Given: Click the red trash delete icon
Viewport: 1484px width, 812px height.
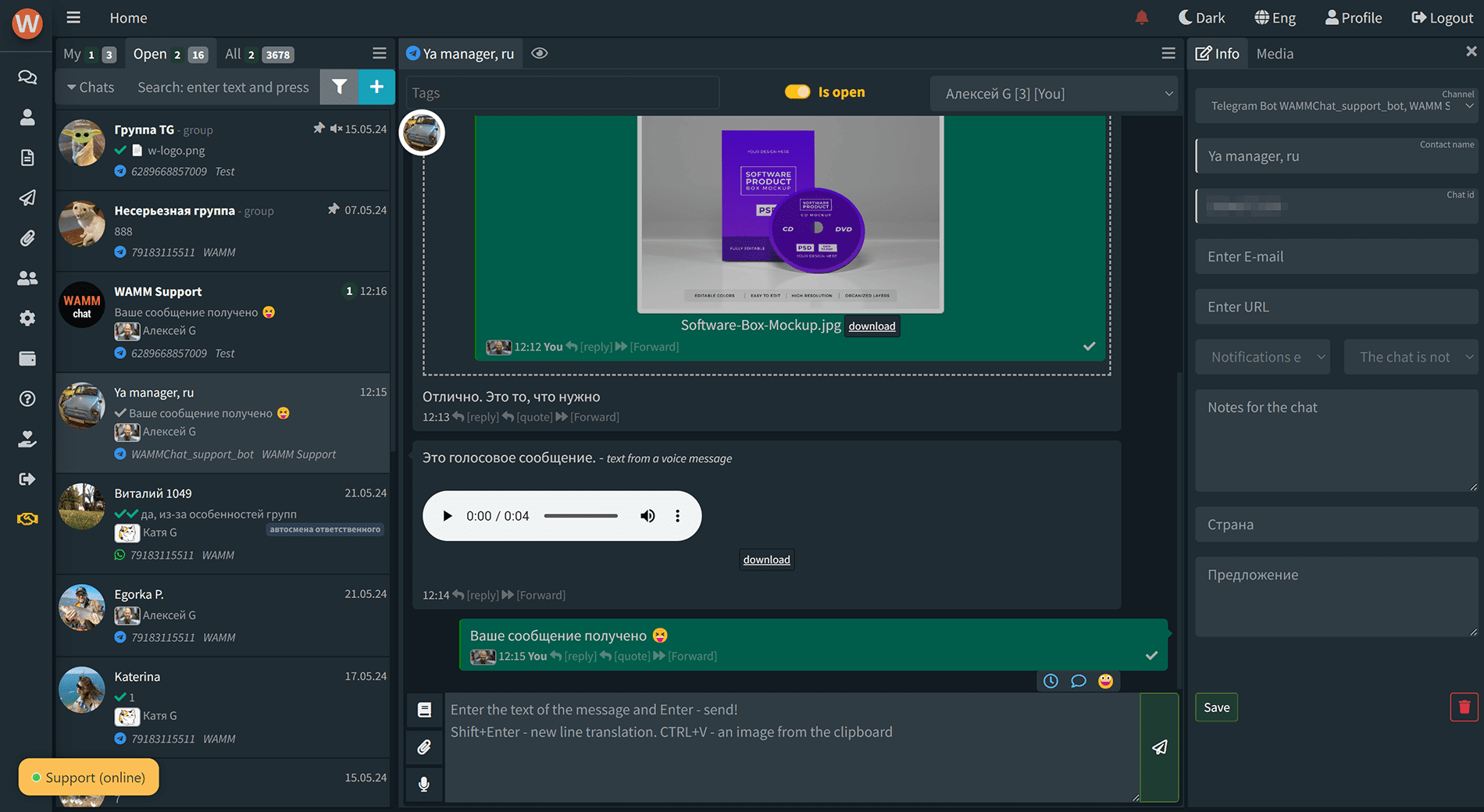Looking at the screenshot, I should 1464,707.
